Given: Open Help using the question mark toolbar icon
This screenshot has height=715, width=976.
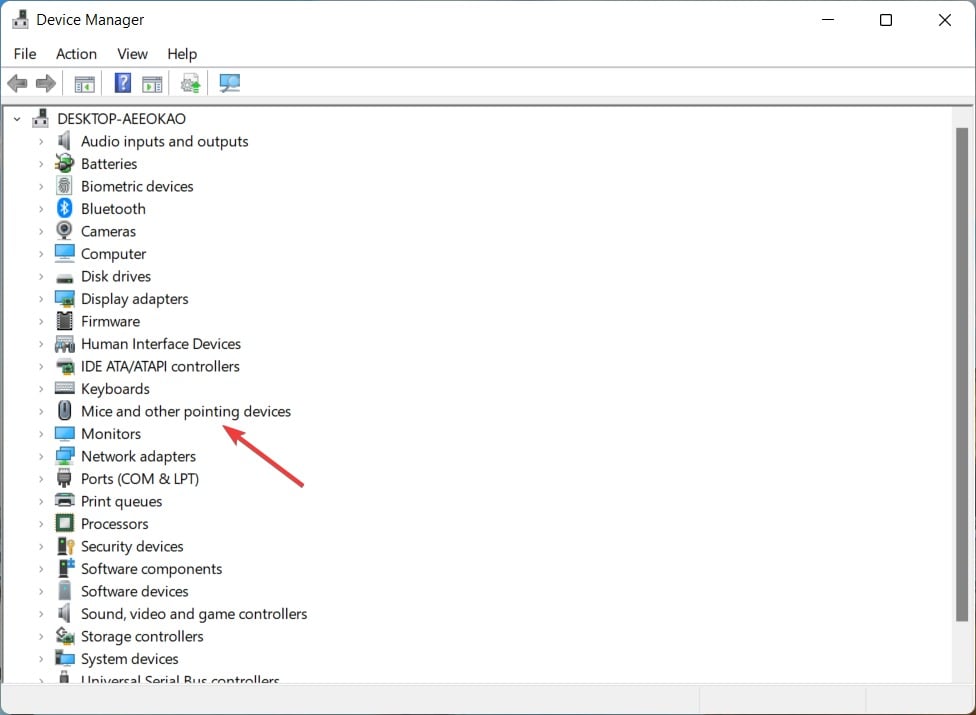Looking at the screenshot, I should tap(122, 83).
